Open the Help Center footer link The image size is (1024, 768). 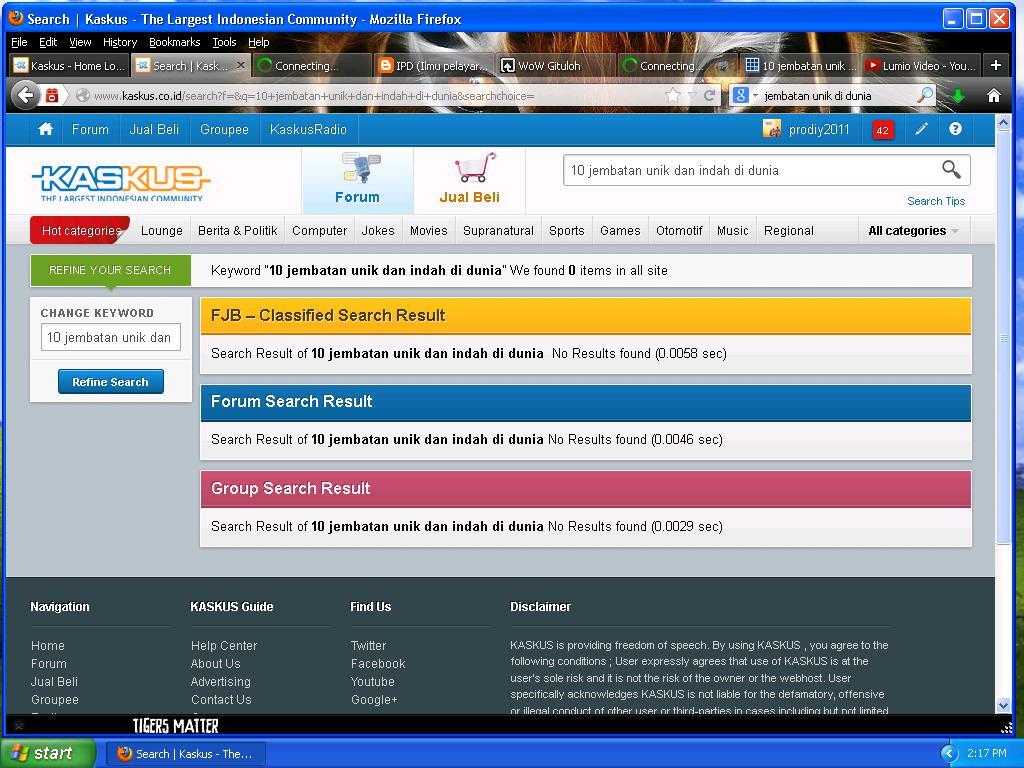click(x=224, y=645)
